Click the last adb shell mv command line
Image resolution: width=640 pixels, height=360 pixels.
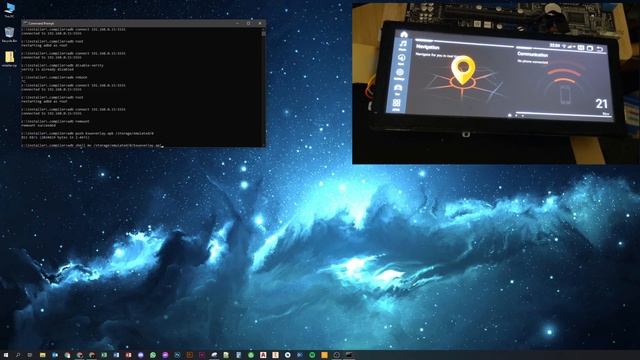coord(92,145)
